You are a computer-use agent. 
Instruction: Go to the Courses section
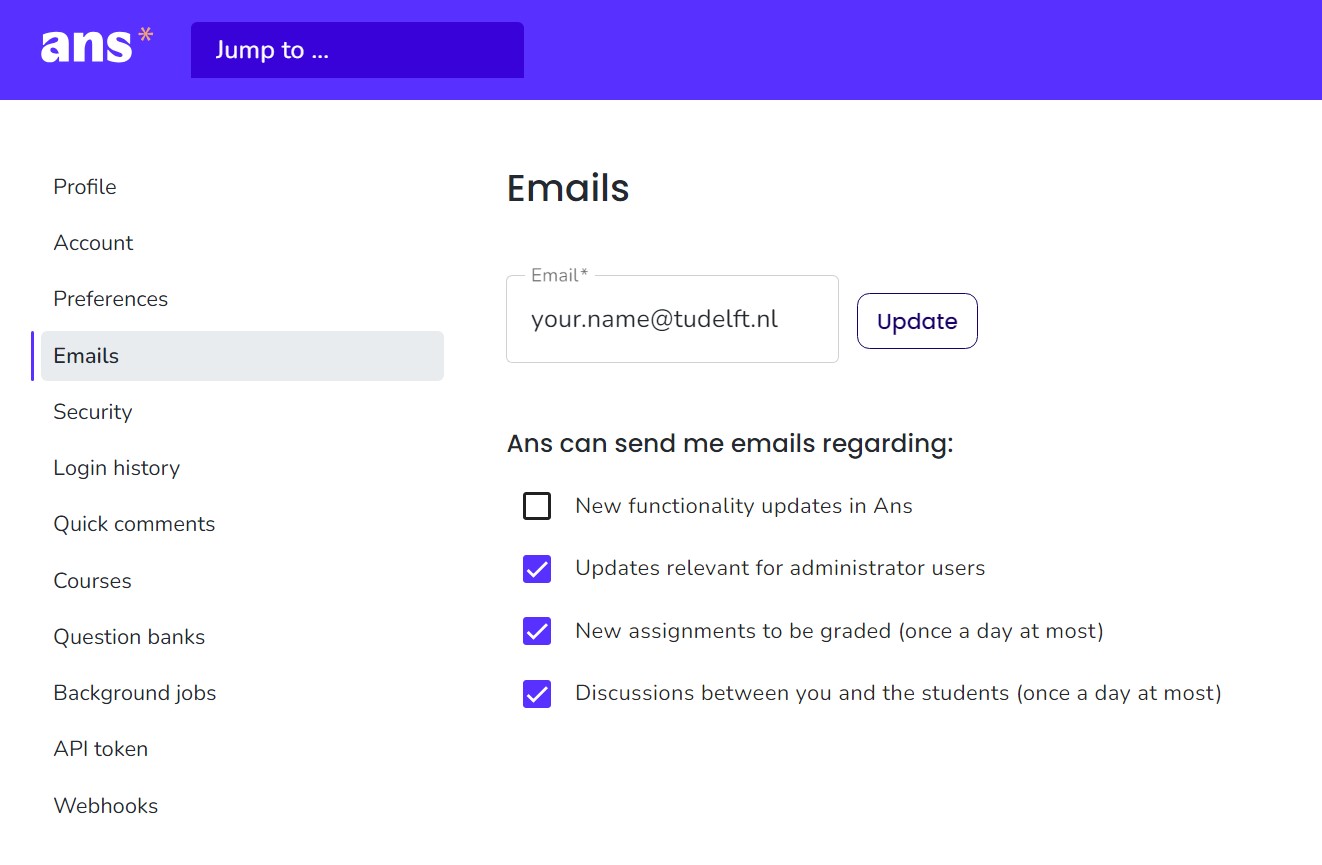click(92, 580)
